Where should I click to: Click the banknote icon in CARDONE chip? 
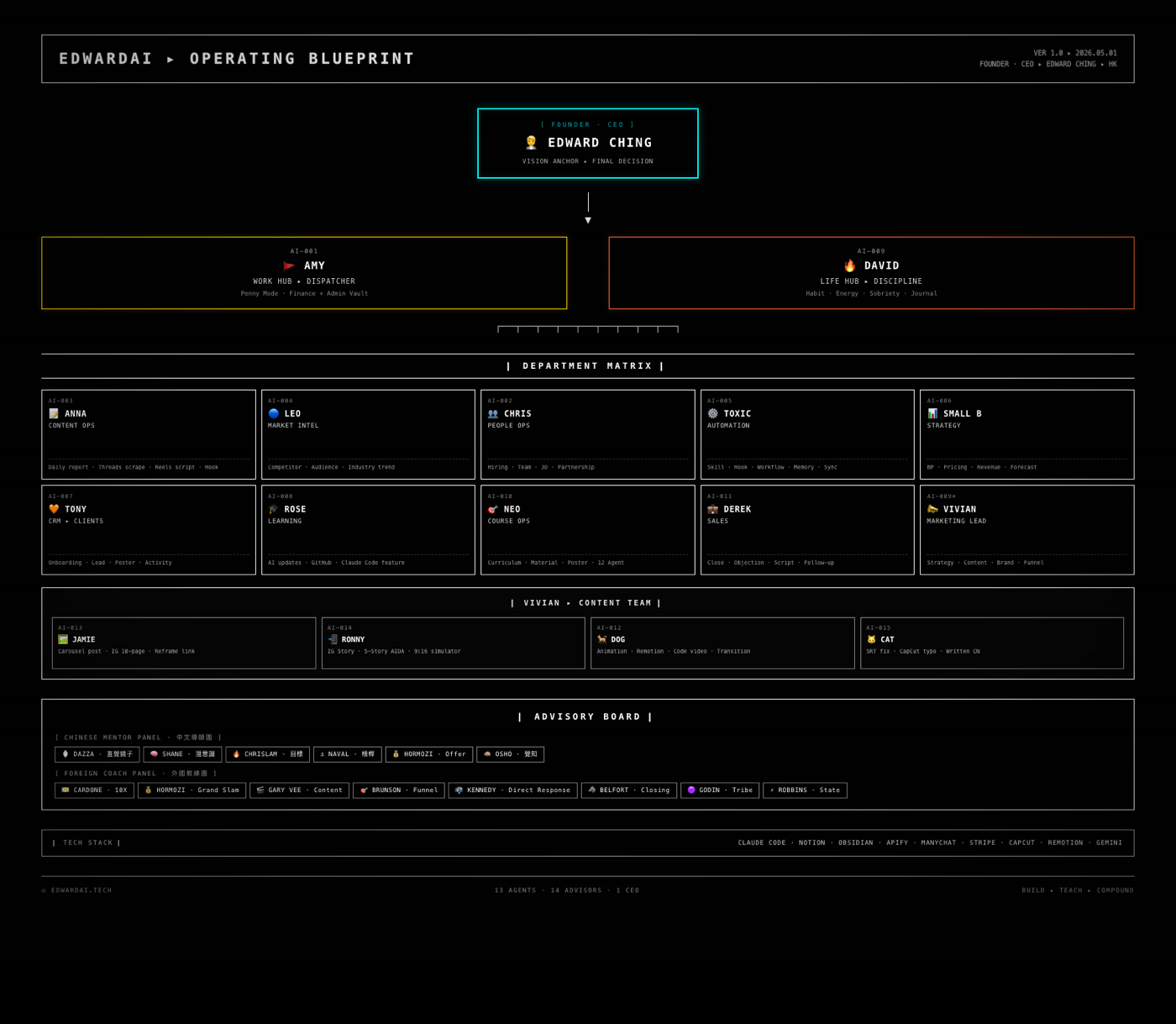[66, 790]
